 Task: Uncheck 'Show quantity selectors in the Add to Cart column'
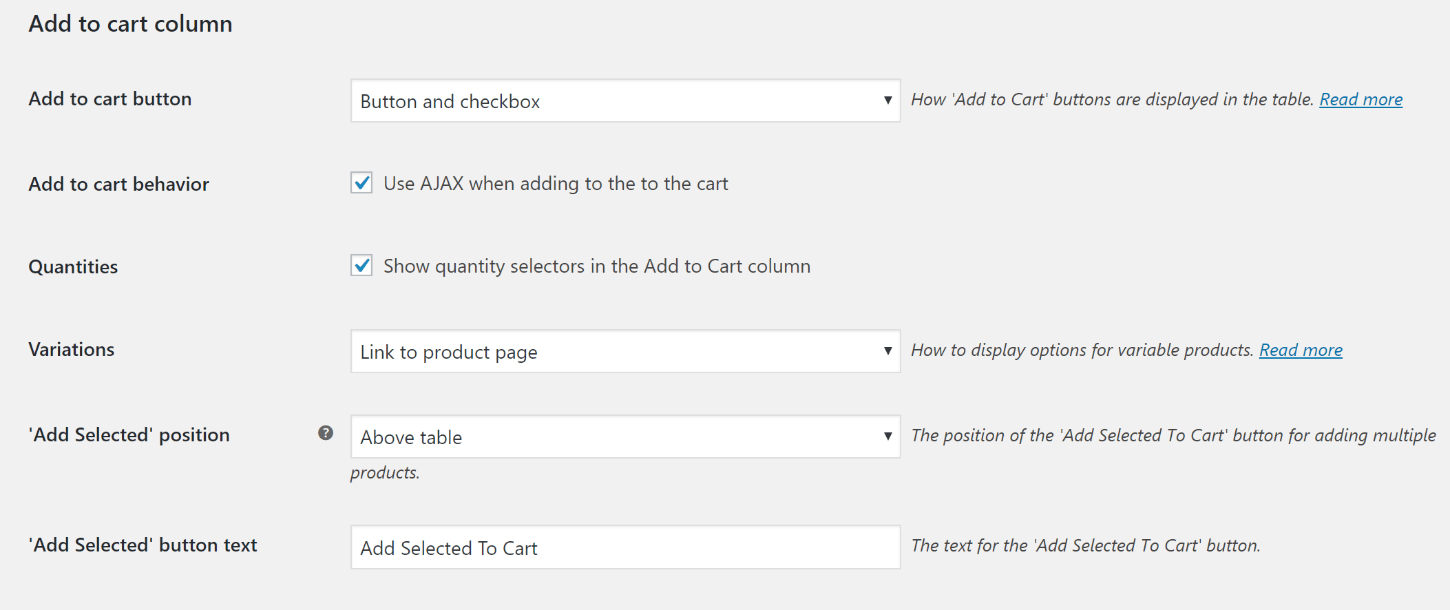pos(361,265)
